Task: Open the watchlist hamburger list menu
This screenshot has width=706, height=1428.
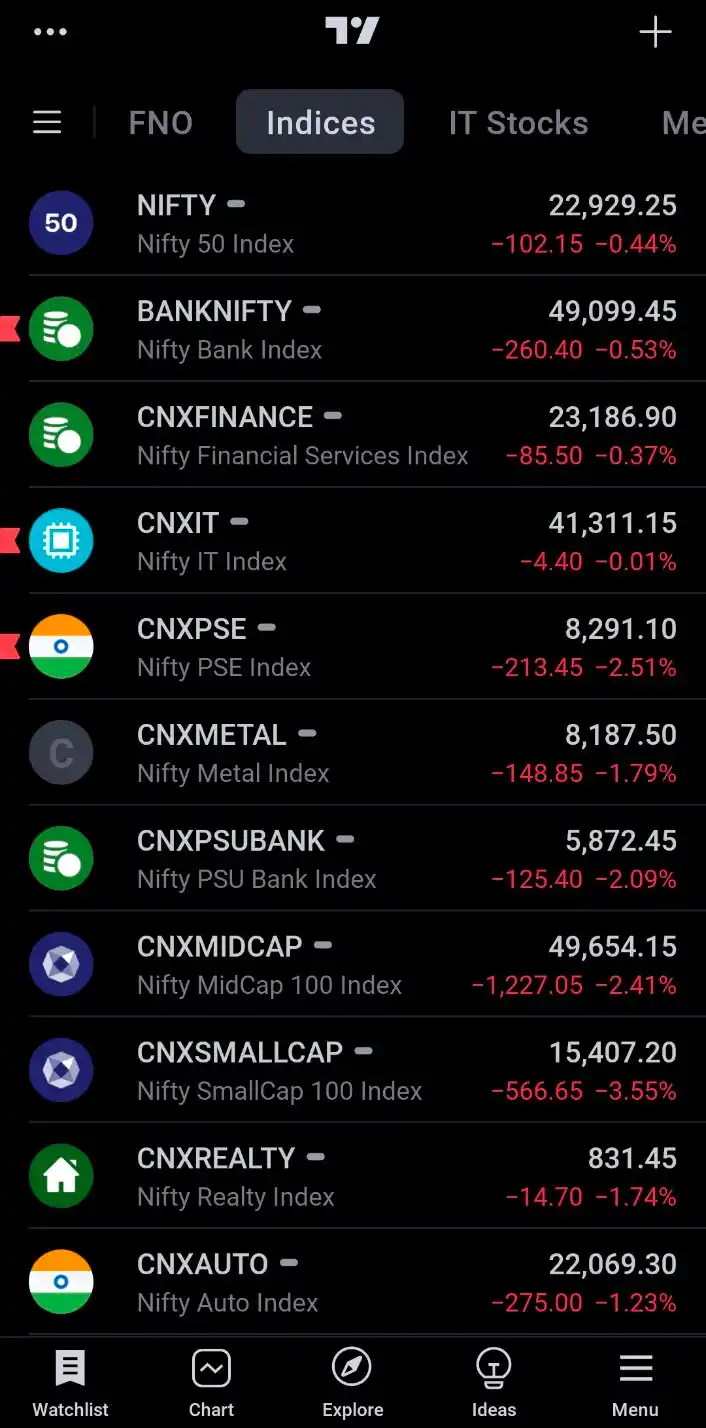Action: (x=47, y=122)
